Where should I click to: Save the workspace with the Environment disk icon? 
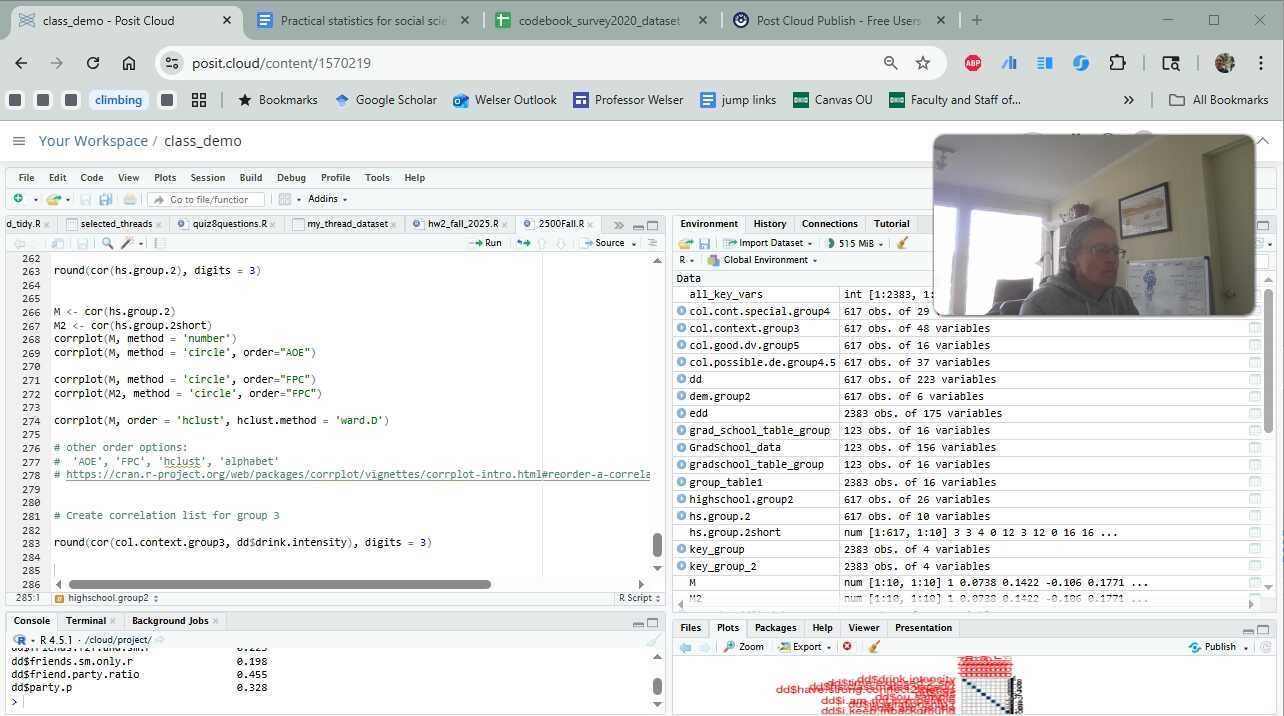pos(704,243)
